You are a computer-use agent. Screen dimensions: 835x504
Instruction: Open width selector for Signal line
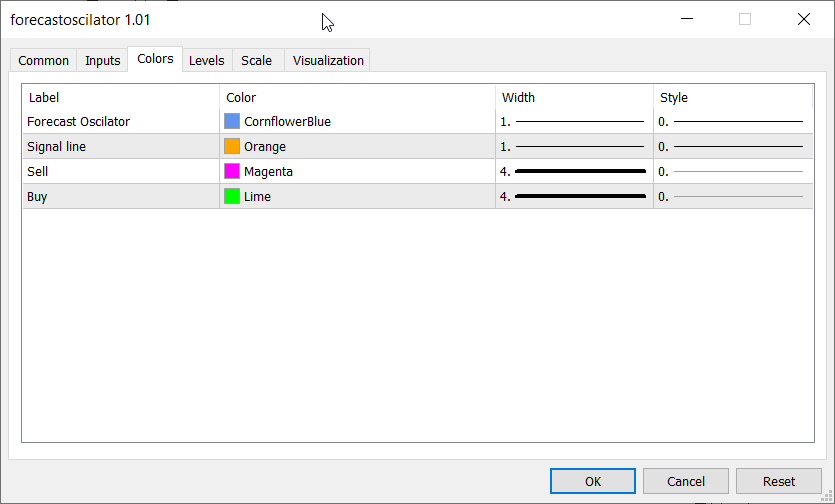573,146
